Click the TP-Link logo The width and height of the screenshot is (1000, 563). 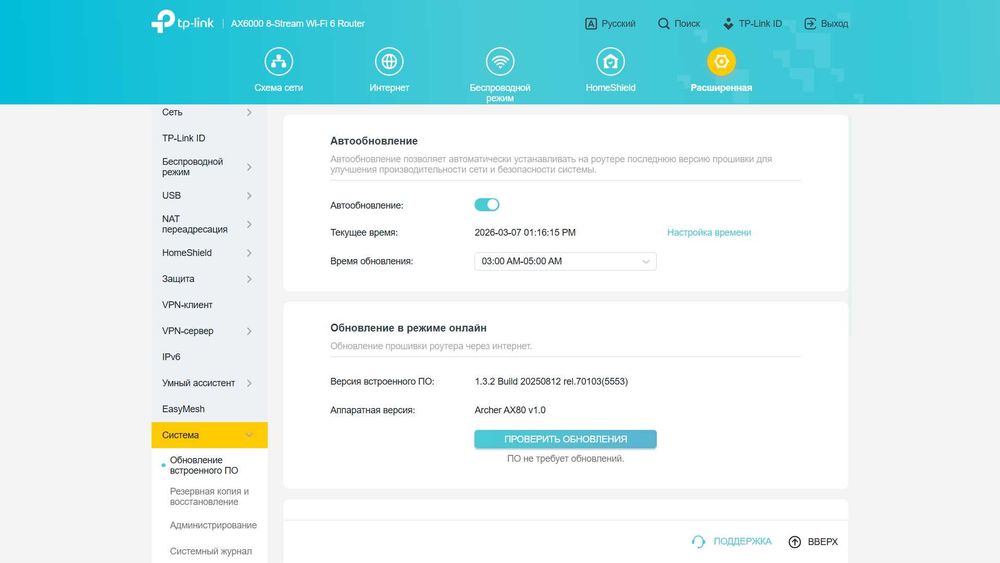(182, 22)
